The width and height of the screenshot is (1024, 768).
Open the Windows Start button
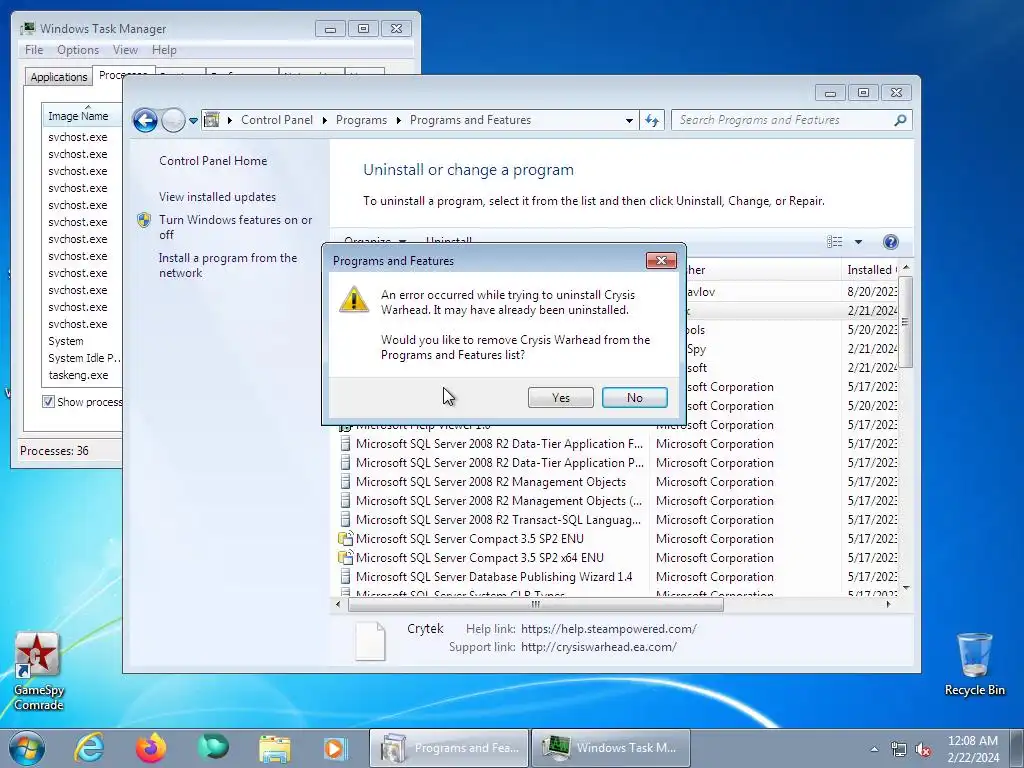[26, 748]
